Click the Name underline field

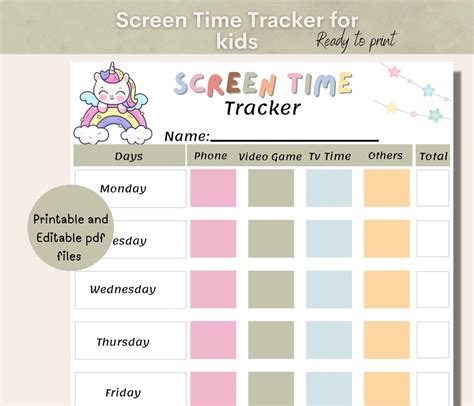pyautogui.click(x=295, y=137)
